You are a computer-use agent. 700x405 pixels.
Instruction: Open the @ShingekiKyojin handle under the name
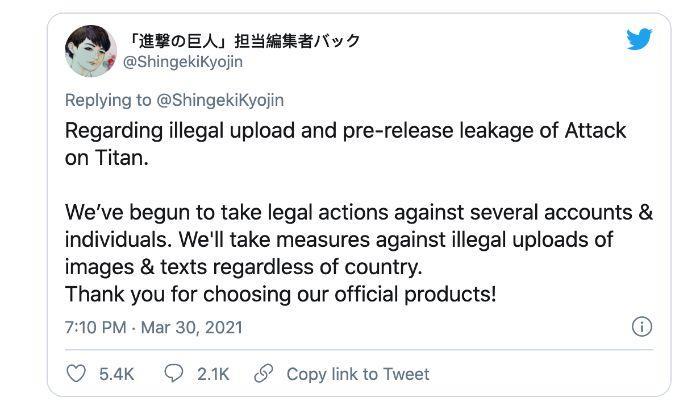click(182, 62)
